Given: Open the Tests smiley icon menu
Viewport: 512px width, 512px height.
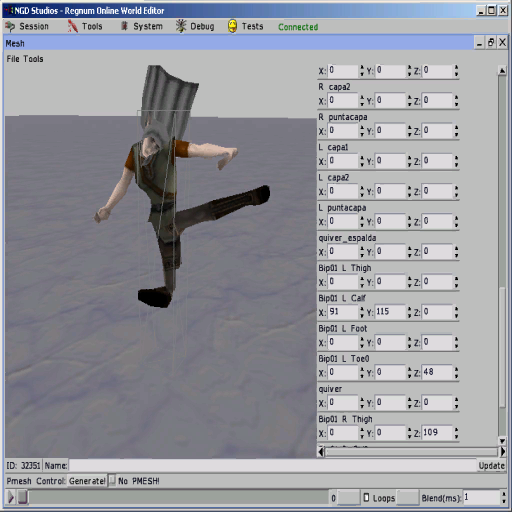Looking at the screenshot, I should pos(232,26).
